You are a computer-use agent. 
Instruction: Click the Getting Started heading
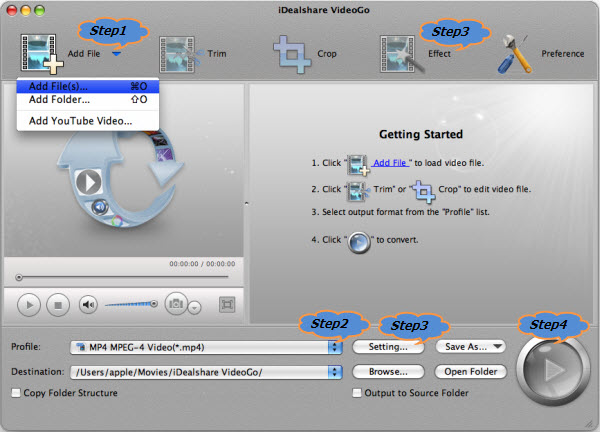[x=421, y=134]
